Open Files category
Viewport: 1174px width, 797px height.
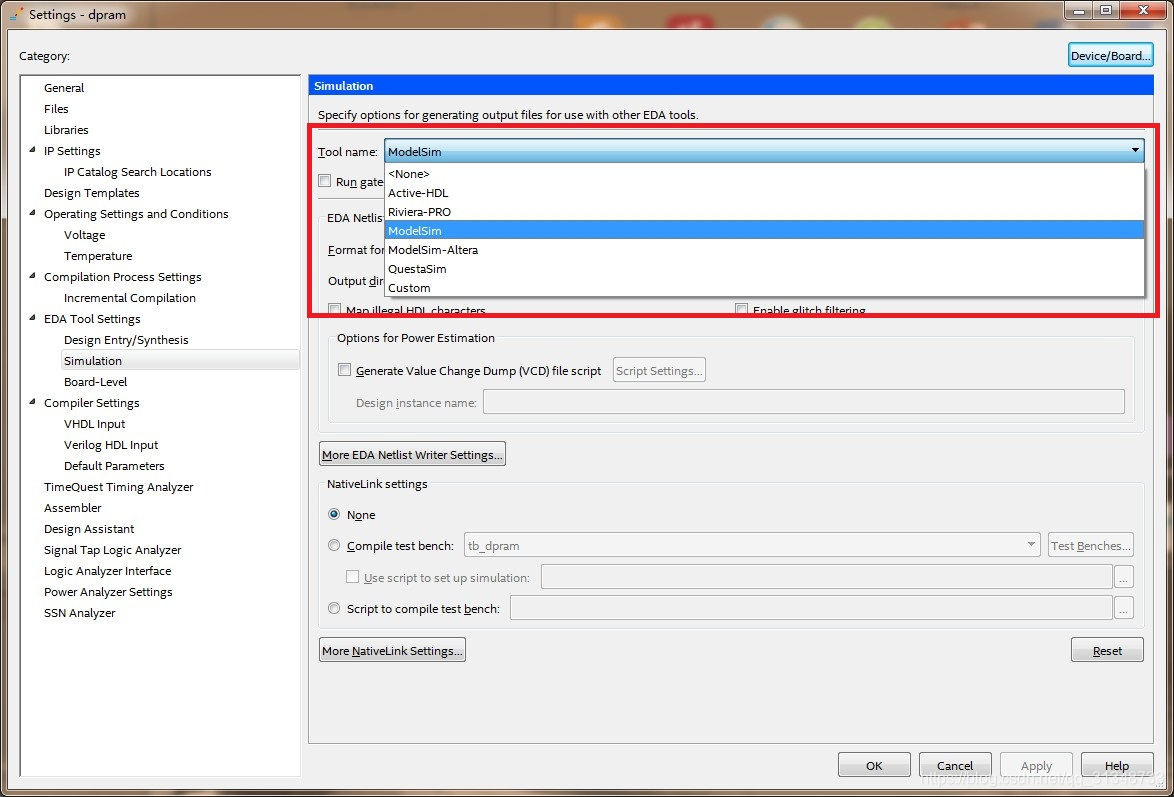coord(56,109)
